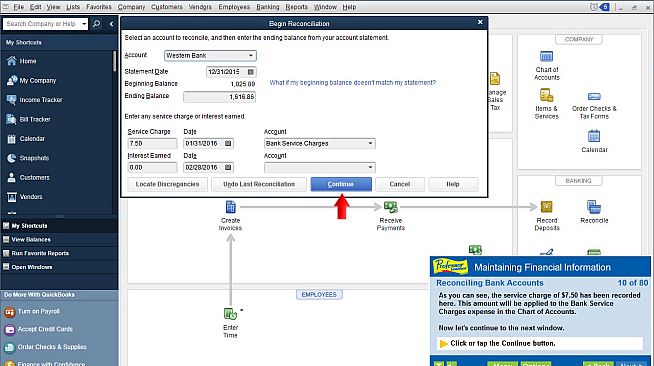Select My Shortcuts bottom tab
The image size is (654, 366).
coord(59,226)
